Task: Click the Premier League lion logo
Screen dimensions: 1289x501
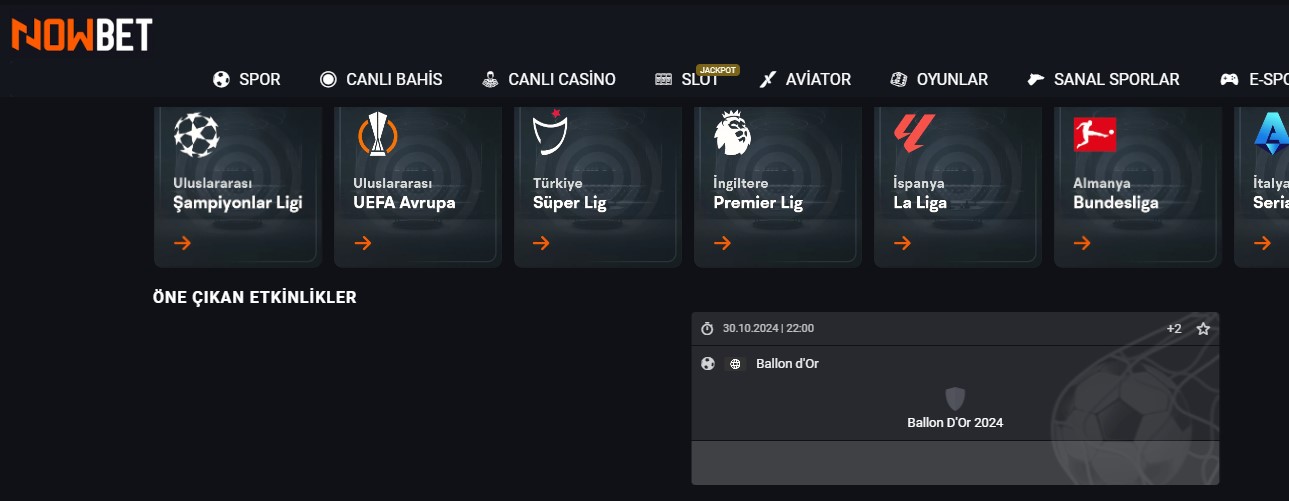Action: coord(731,134)
